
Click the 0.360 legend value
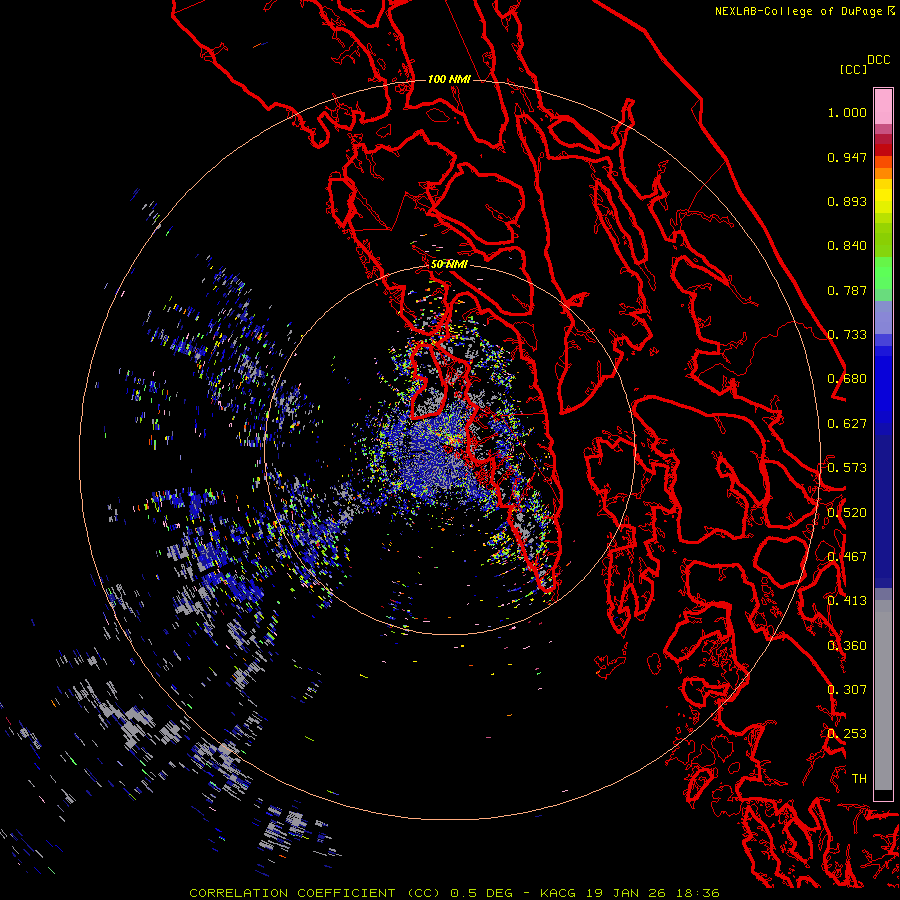pos(847,646)
